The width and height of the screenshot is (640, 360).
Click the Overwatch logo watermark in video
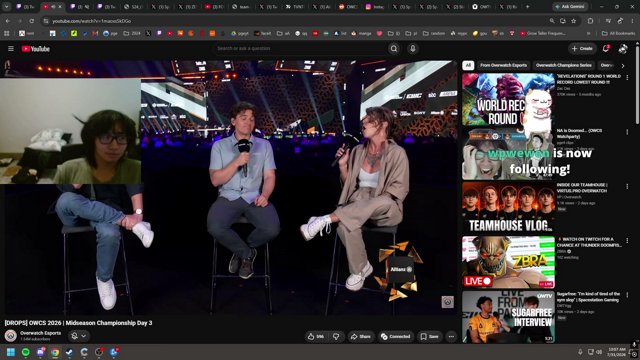tap(447, 302)
